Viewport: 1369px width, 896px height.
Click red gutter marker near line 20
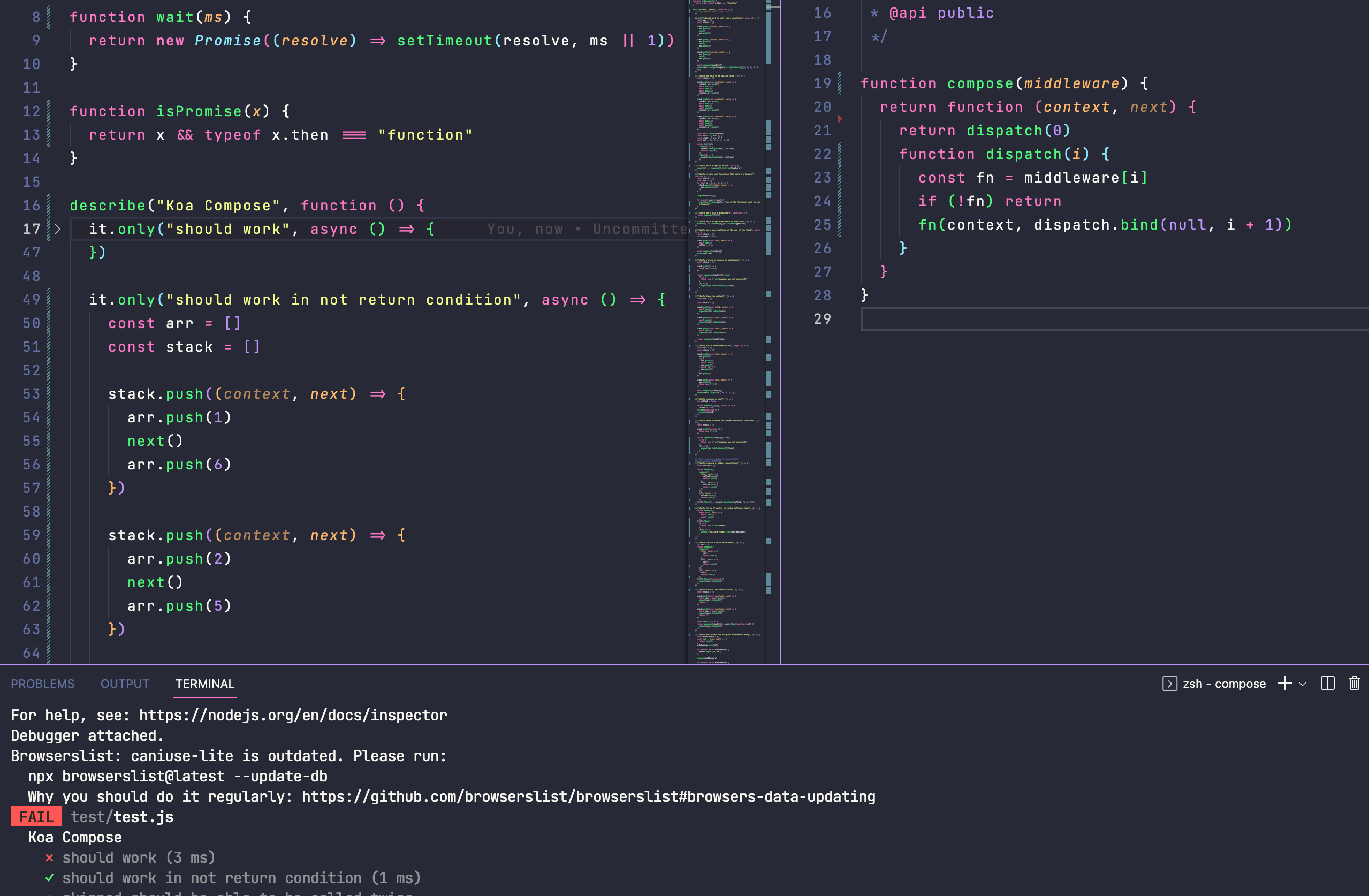(840, 118)
